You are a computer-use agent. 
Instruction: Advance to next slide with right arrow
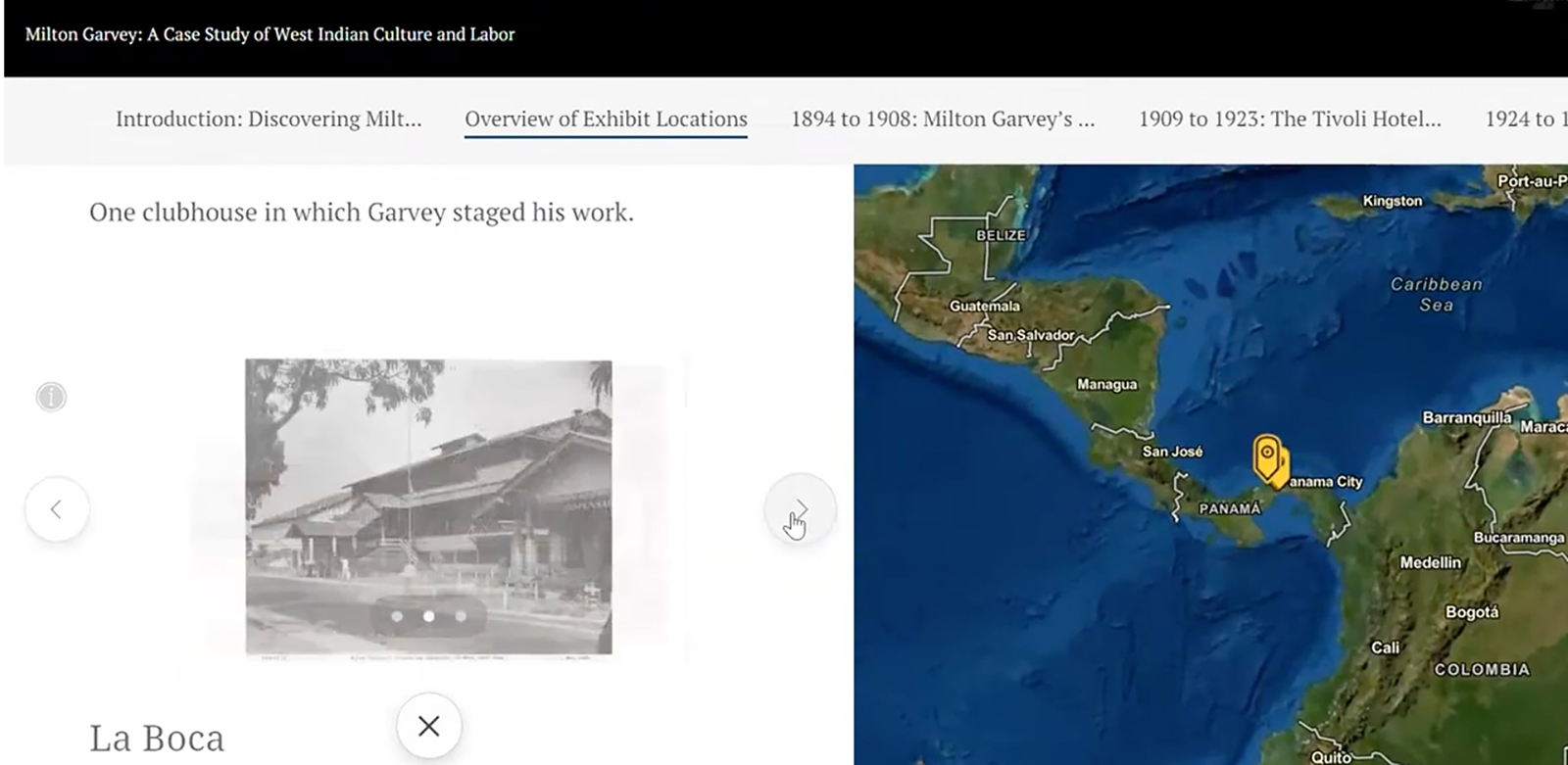pyautogui.click(x=801, y=509)
